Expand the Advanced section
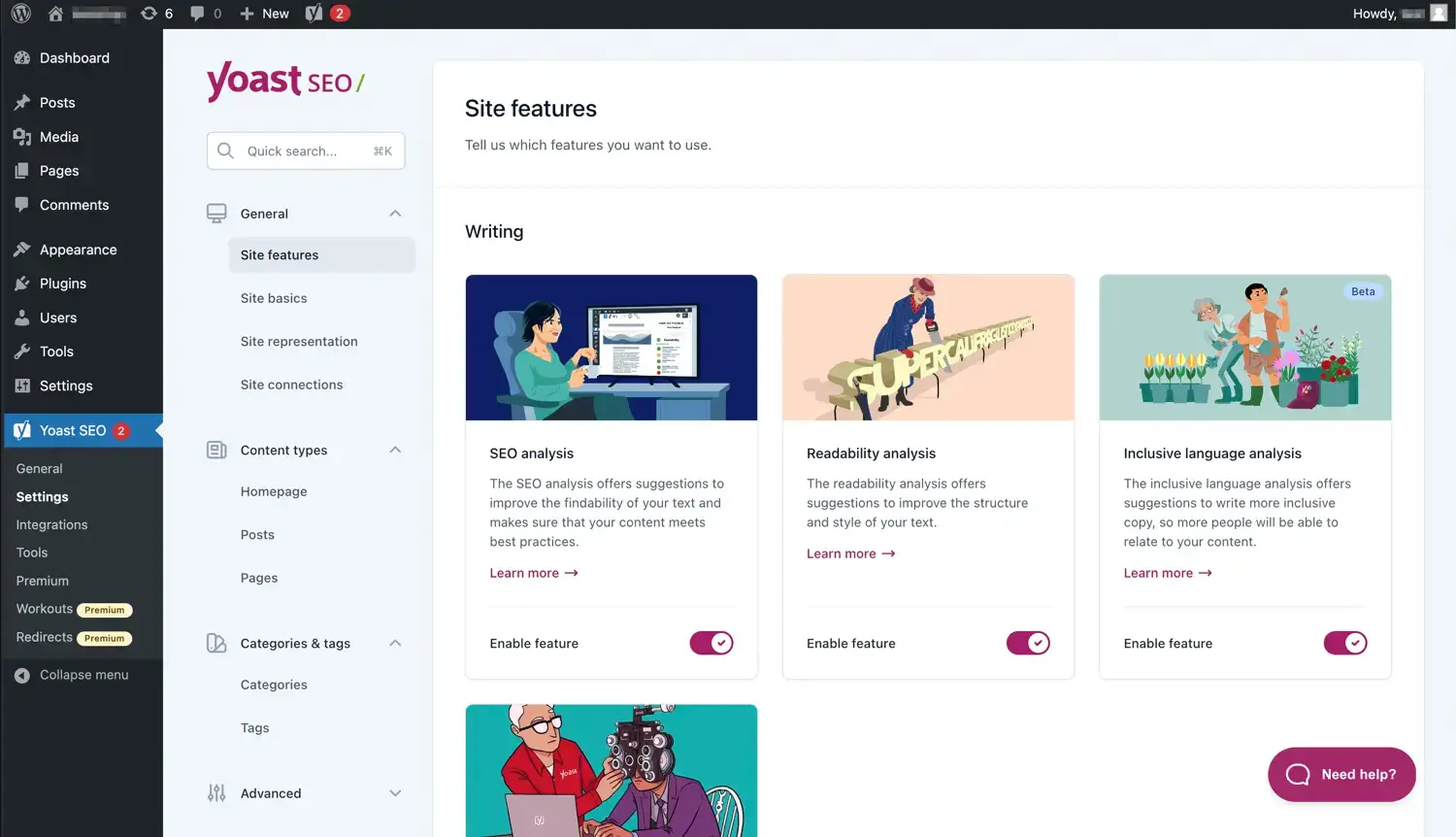Image resolution: width=1456 pixels, height=837 pixels. click(395, 793)
